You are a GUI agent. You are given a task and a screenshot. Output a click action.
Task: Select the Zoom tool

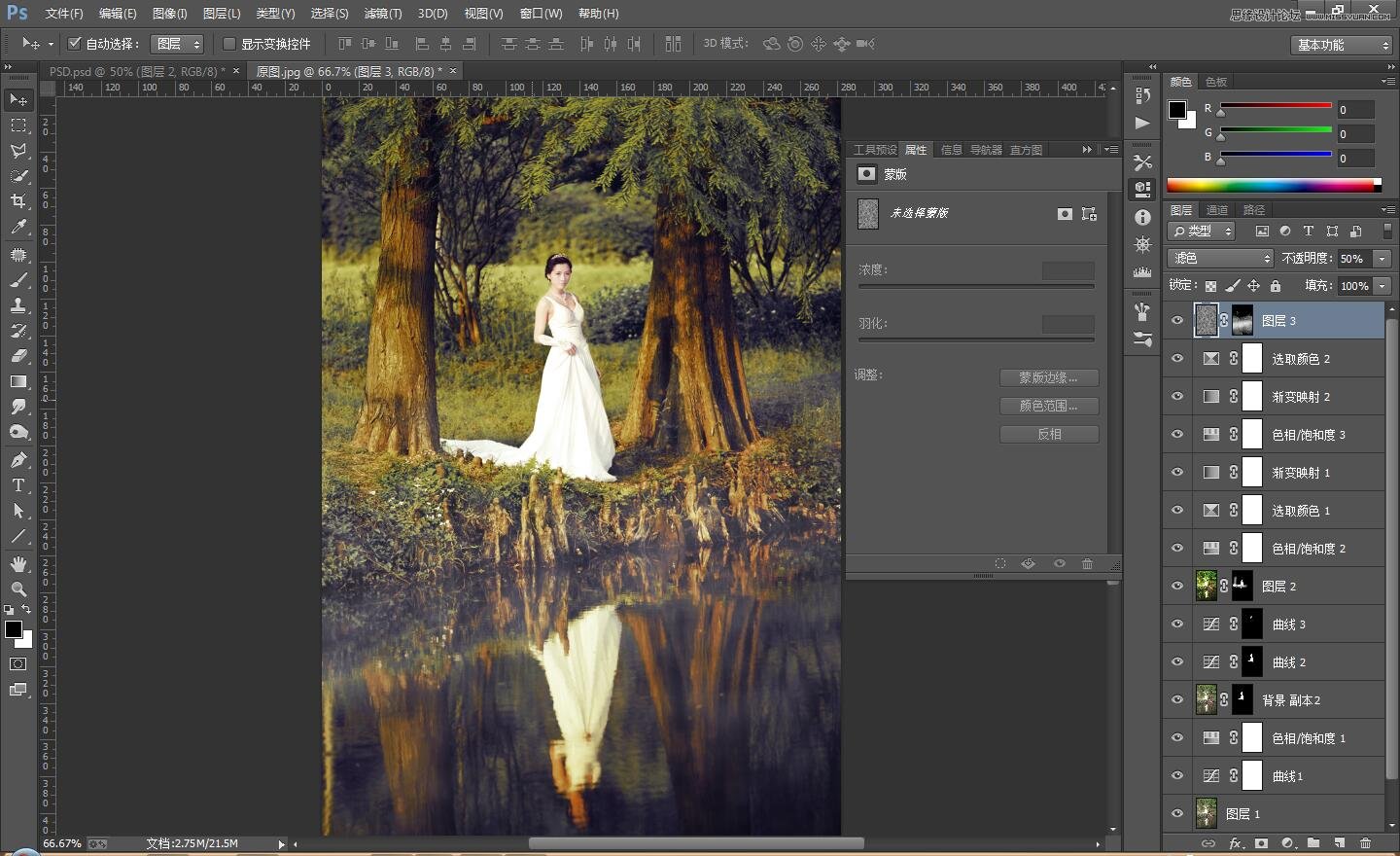pos(18,589)
